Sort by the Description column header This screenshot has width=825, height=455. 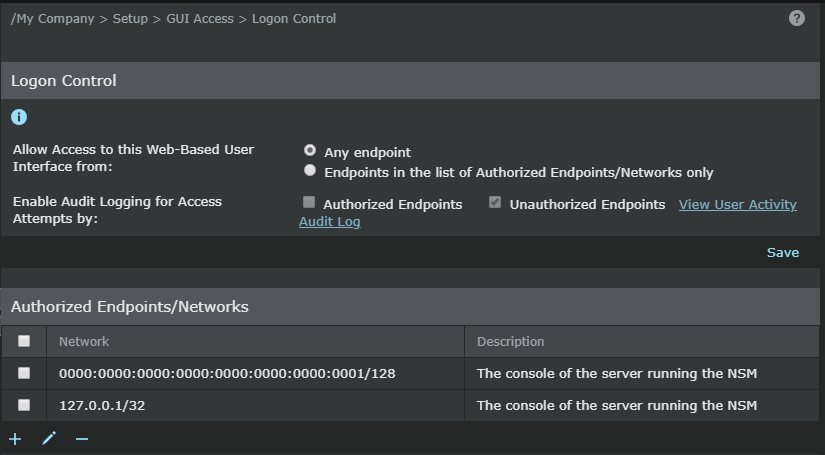pos(642,341)
